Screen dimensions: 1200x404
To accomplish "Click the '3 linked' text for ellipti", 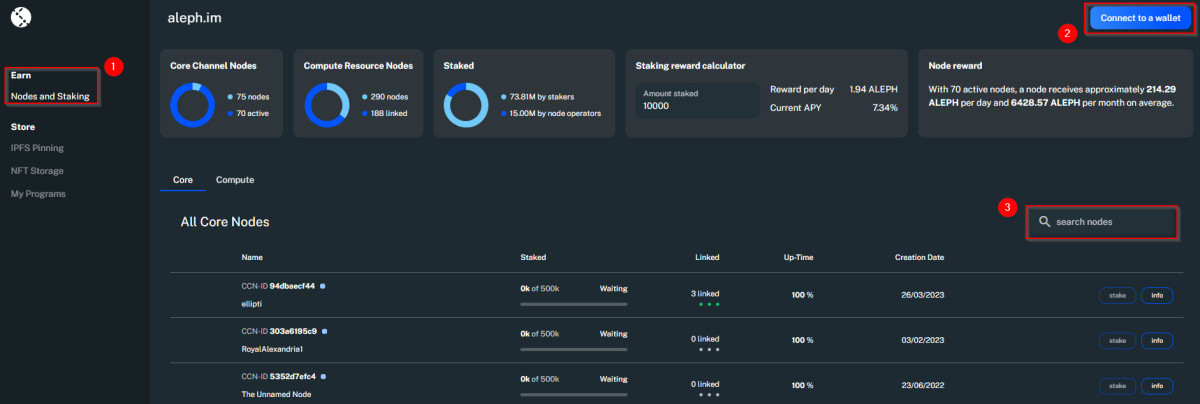I will [x=705, y=293].
